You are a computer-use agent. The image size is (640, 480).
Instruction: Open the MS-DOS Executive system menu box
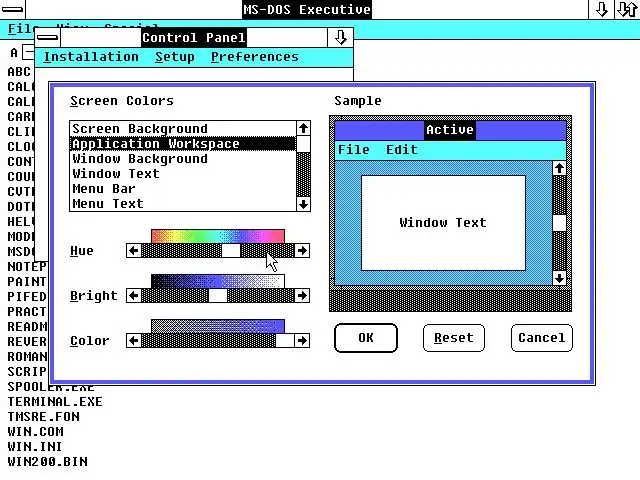point(12,9)
